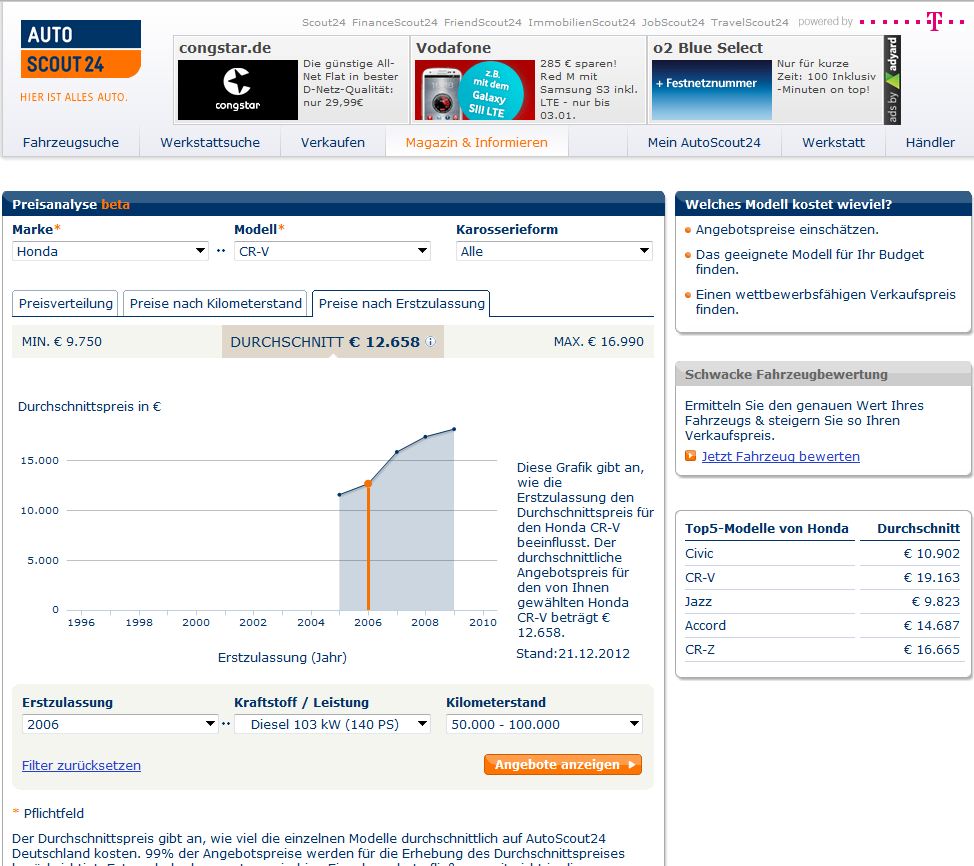This screenshot has width=974, height=866.
Task: Click the Telekom T logo
Action: pos(934,21)
